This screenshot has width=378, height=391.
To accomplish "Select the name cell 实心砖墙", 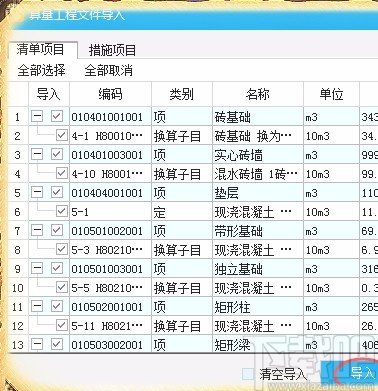I will [258, 155].
